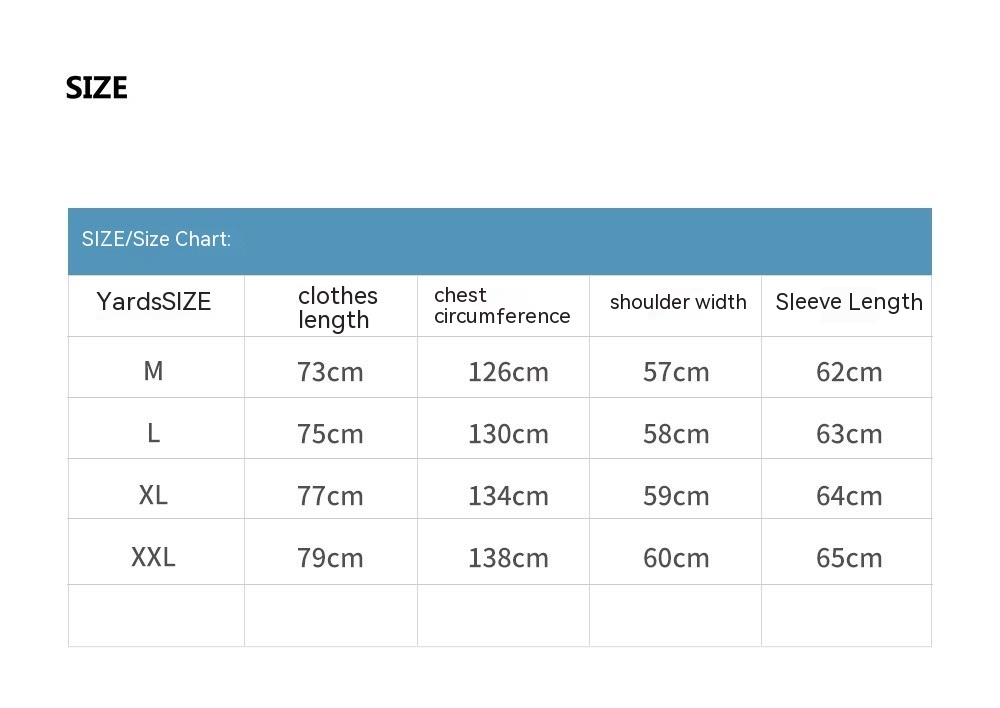1000x708 pixels.
Task: Select the 65cm sleeve length cell
Action: click(x=849, y=558)
